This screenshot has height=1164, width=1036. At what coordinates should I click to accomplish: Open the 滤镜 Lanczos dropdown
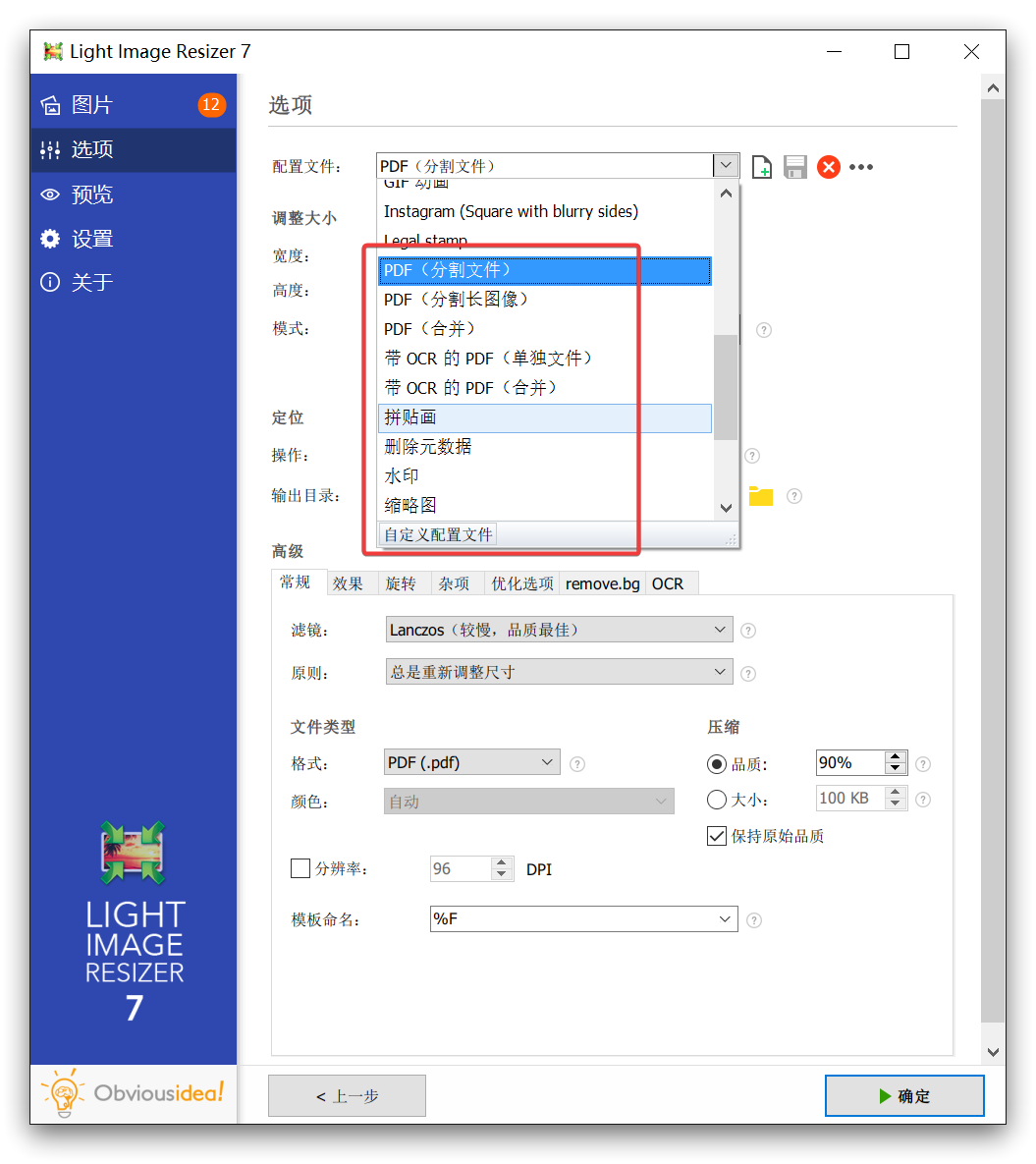(x=560, y=631)
